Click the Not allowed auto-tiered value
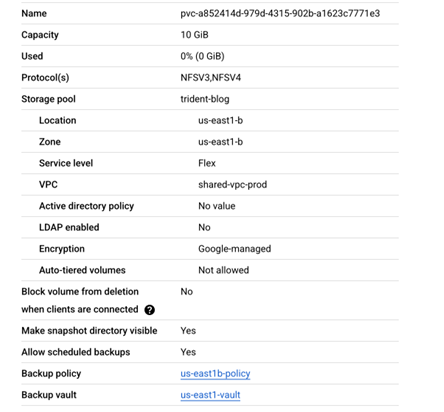 click(x=224, y=270)
